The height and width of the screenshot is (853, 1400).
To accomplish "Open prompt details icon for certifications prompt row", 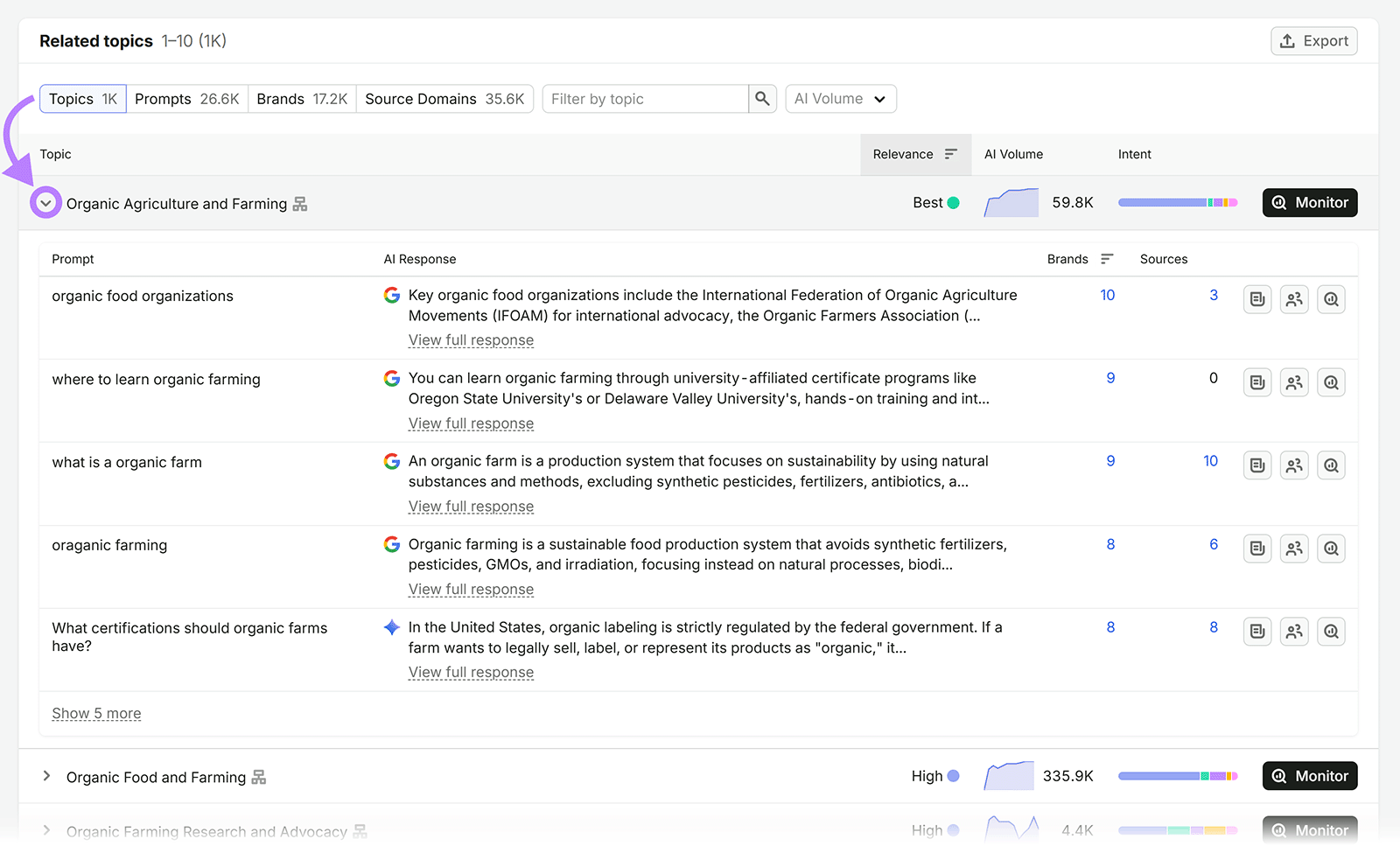I will (1257, 632).
